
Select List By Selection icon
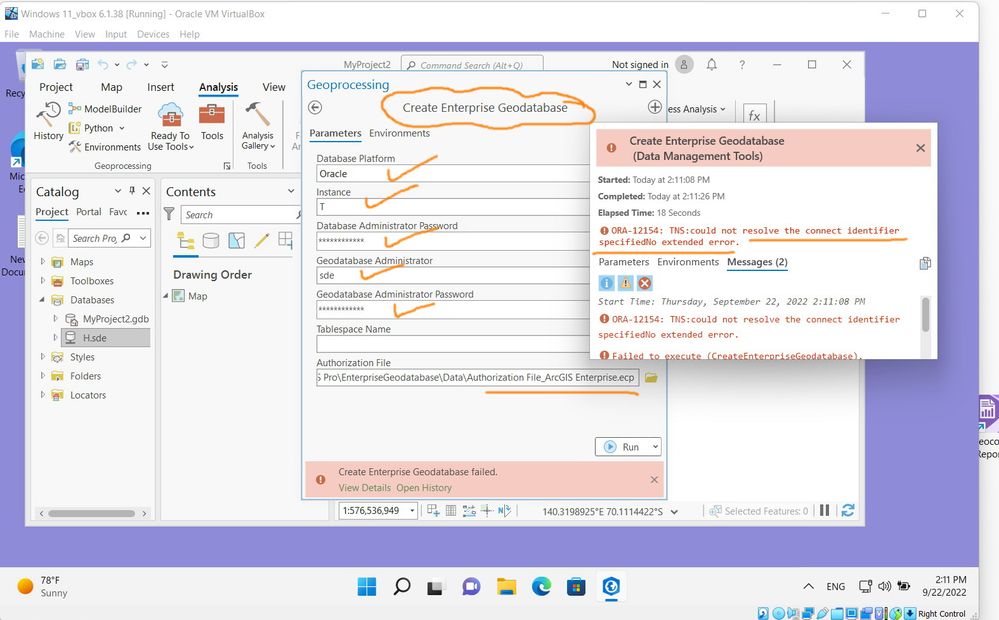[x=236, y=241]
